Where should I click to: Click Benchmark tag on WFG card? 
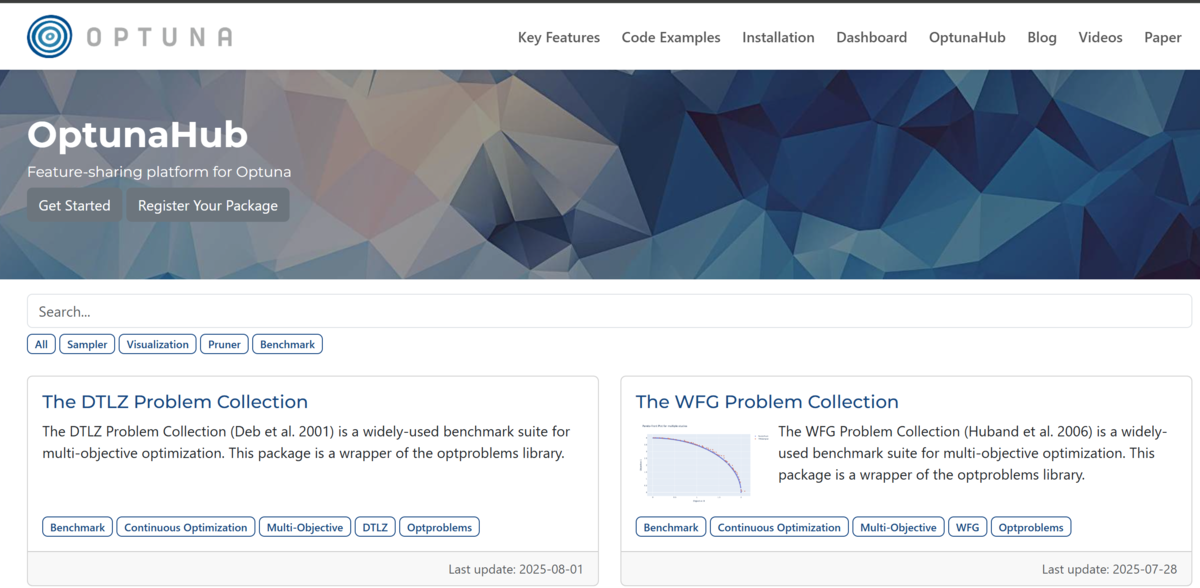click(671, 527)
